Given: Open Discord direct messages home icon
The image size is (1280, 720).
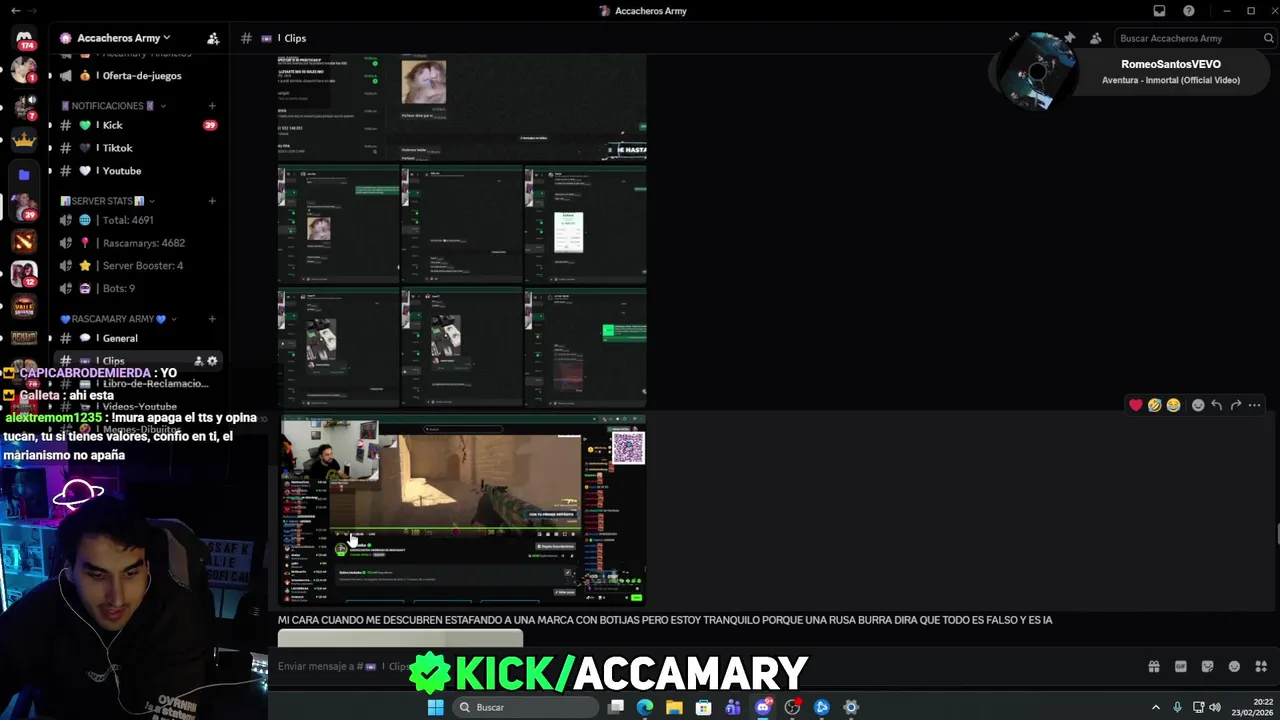Looking at the screenshot, I should (x=24, y=38).
